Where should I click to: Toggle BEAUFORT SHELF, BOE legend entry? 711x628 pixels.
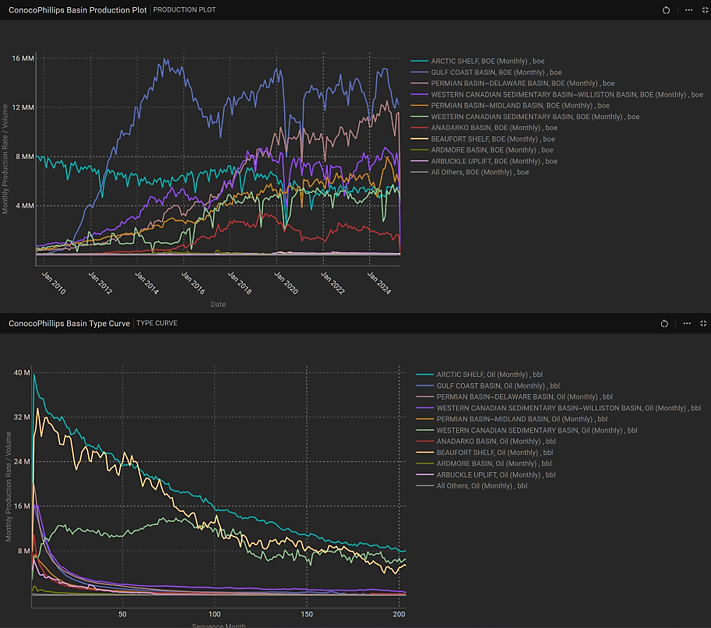coord(482,139)
